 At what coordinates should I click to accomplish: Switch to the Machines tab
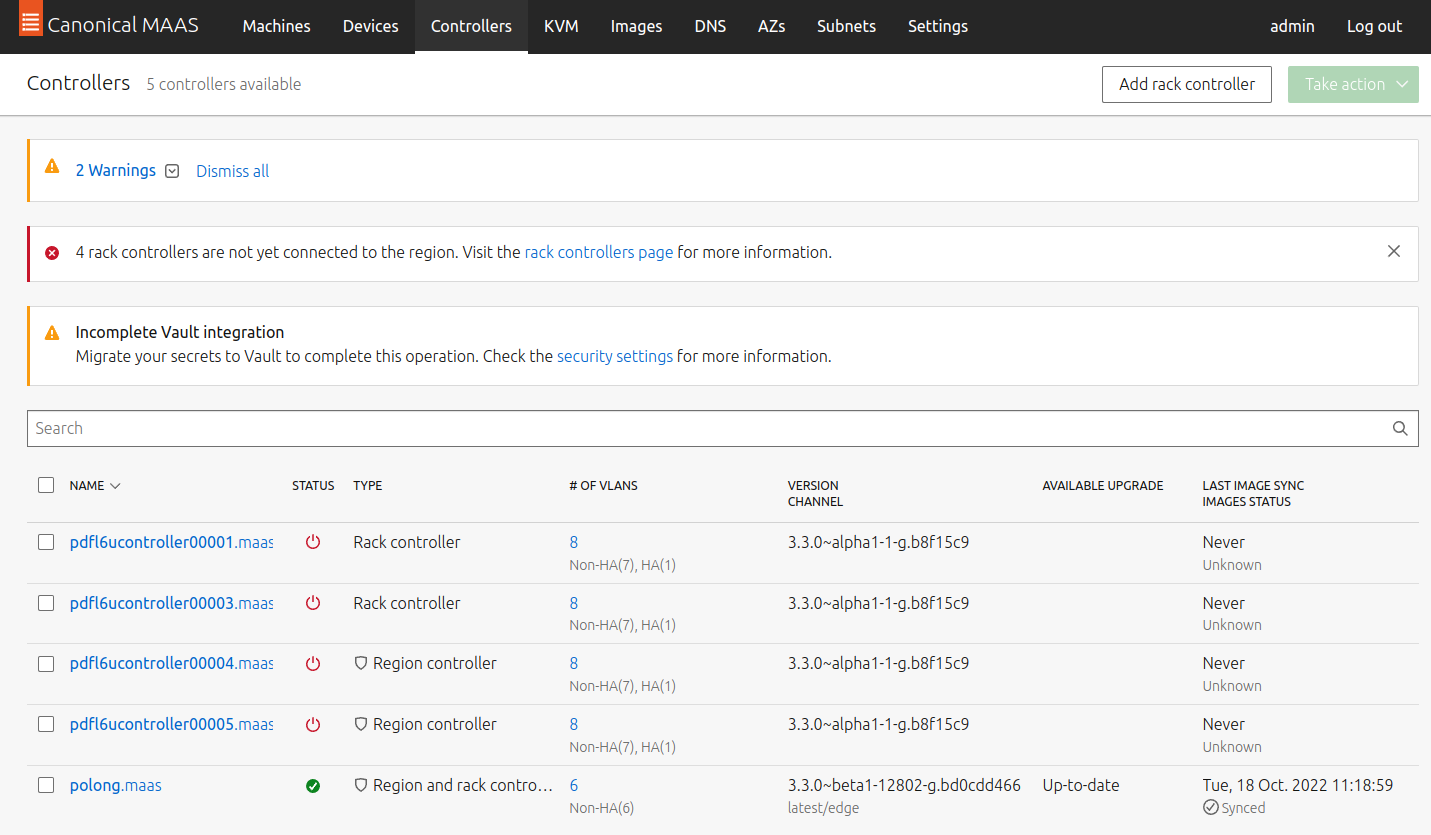click(x=276, y=26)
